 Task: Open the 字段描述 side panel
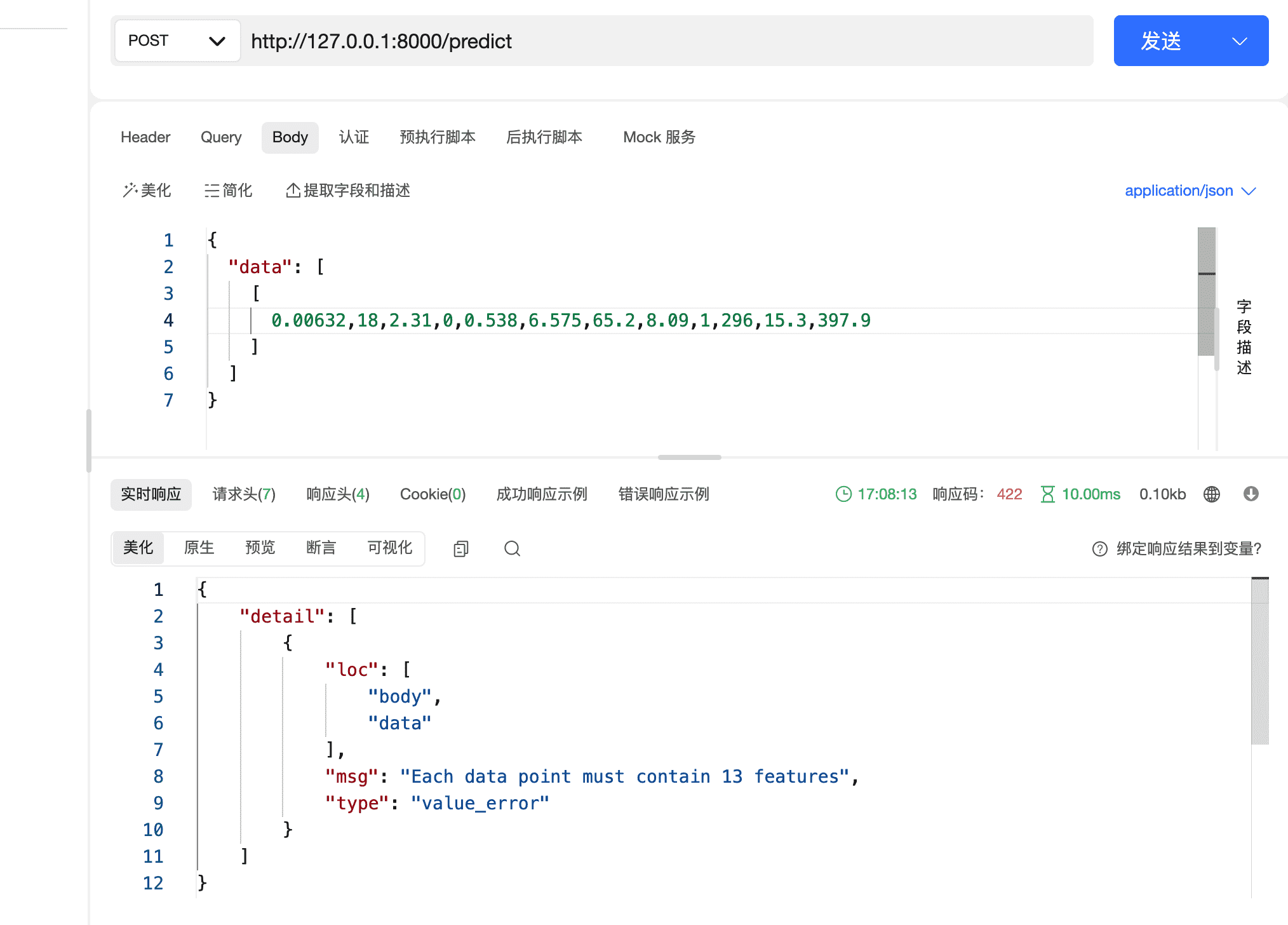[x=1244, y=337]
